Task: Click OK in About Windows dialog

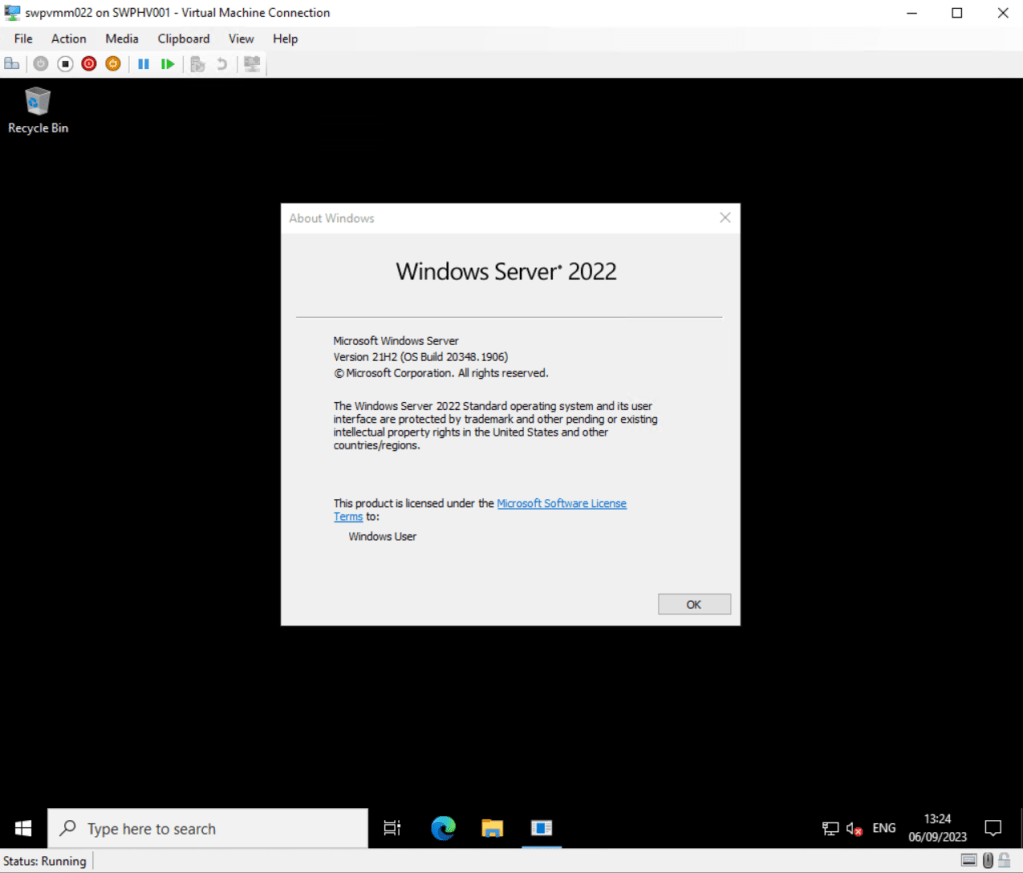Action: click(x=694, y=604)
